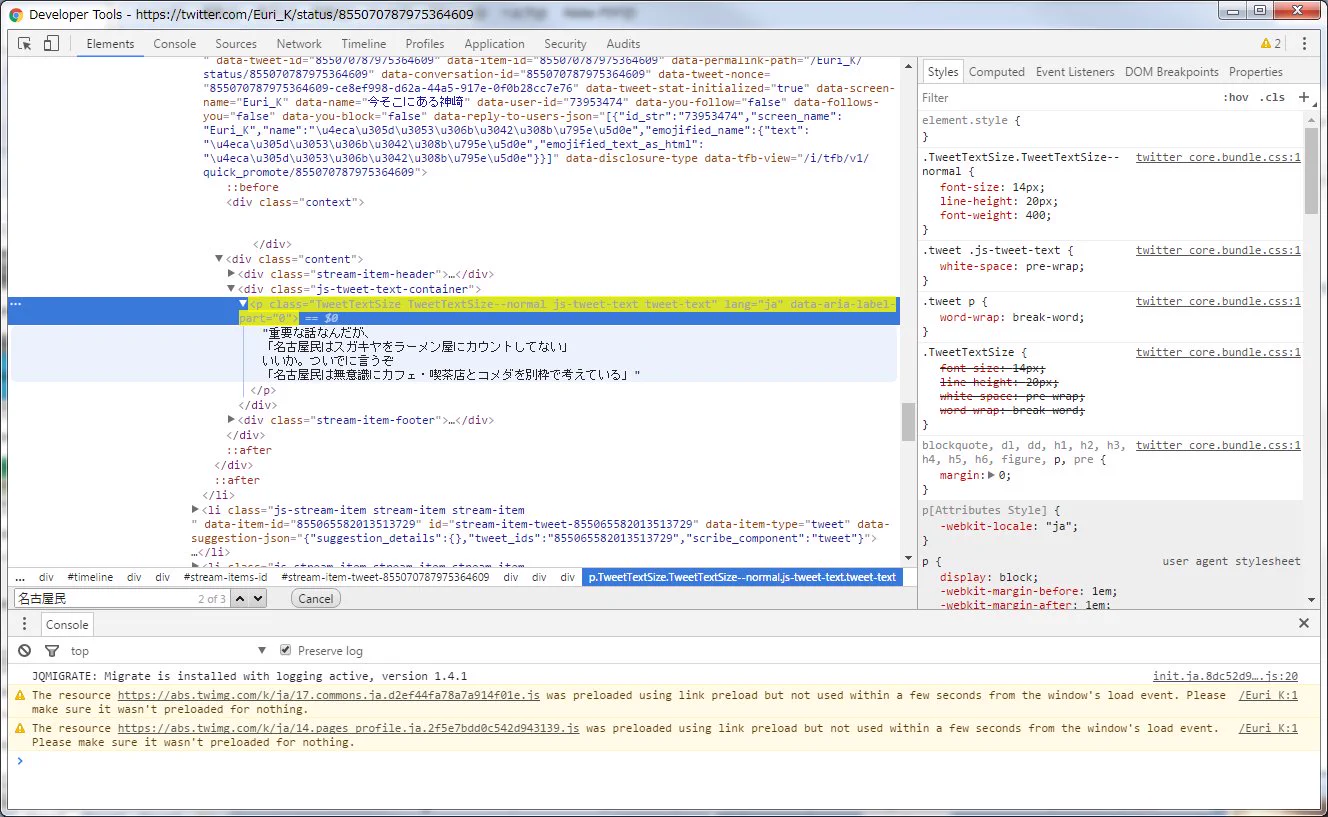Open the Timeline tab
1328x817 pixels.
[x=363, y=44]
